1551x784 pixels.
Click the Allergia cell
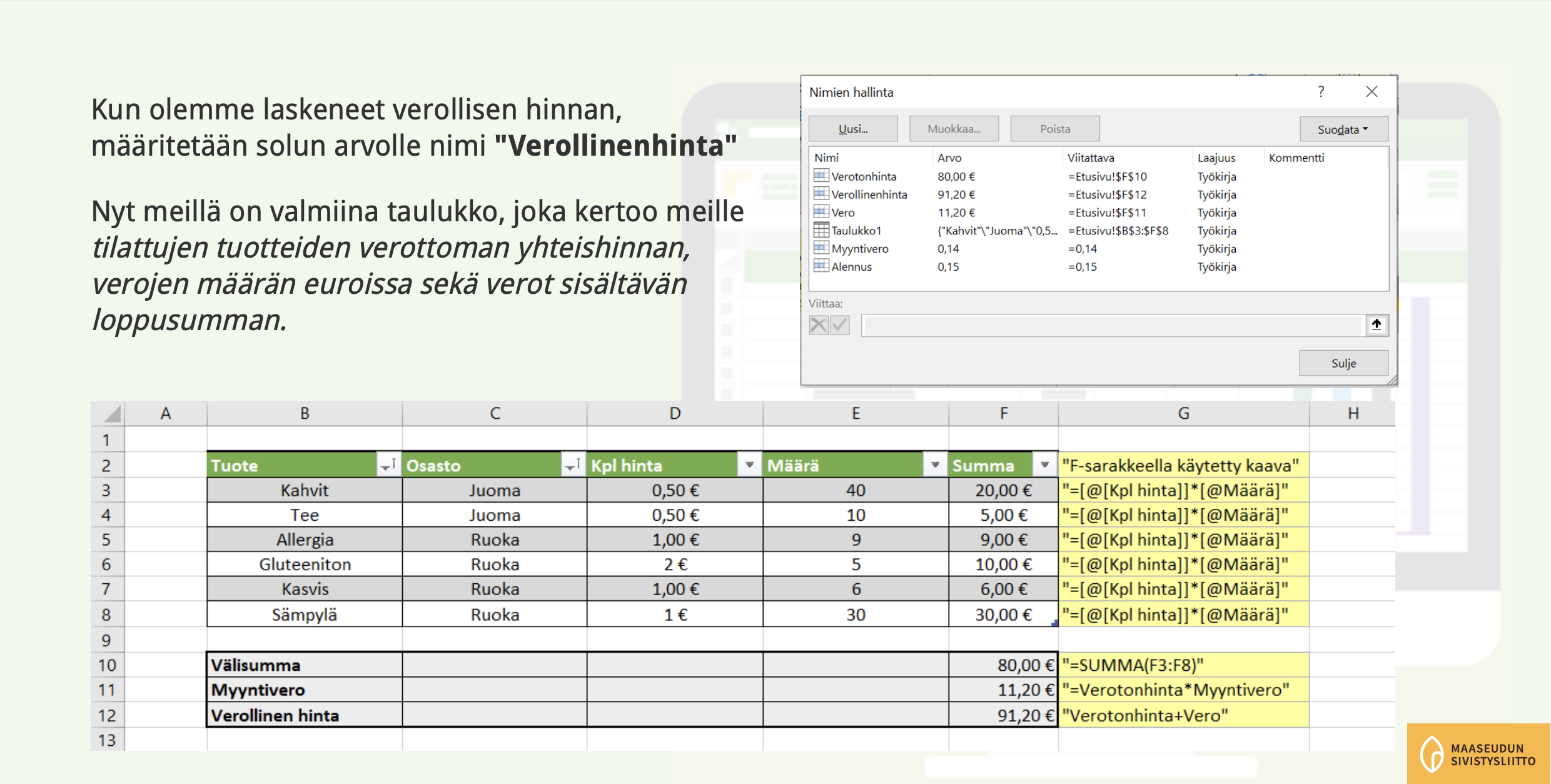coord(305,540)
